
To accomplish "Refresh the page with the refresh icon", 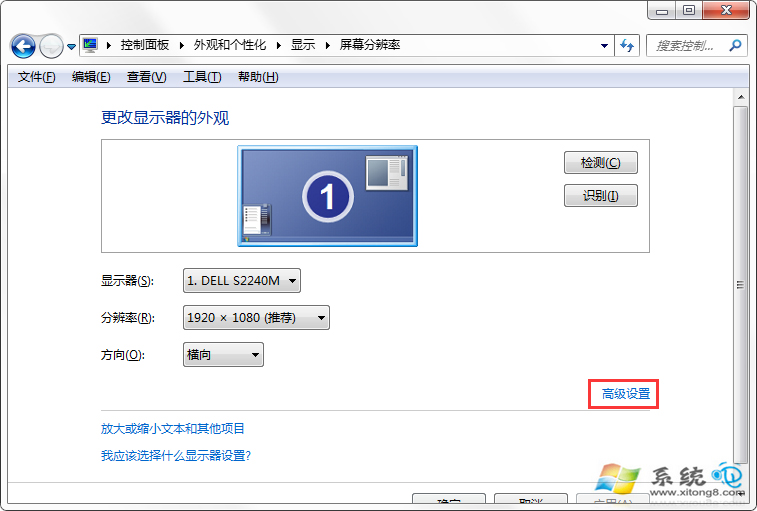I will tap(627, 46).
